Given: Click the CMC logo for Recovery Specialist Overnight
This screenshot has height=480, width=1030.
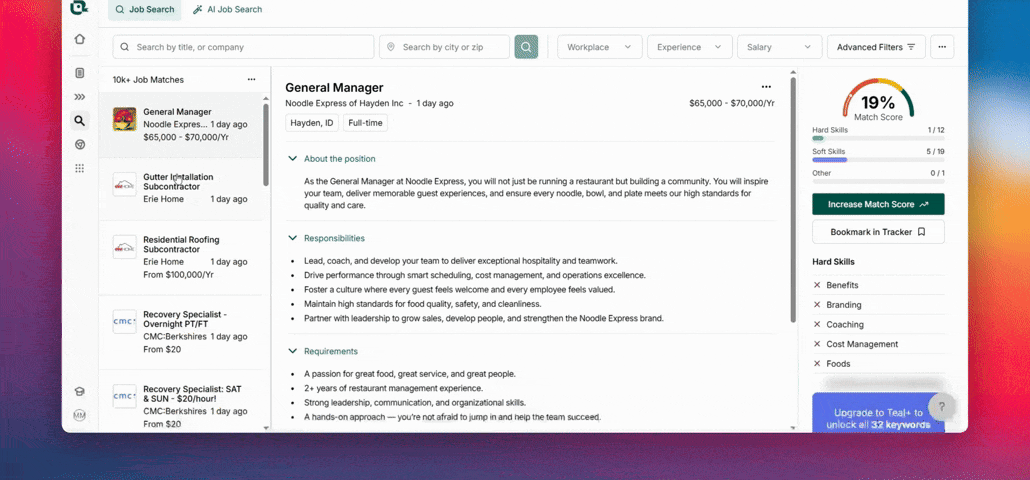Looking at the screenshot, I should [x=125, y=322].
